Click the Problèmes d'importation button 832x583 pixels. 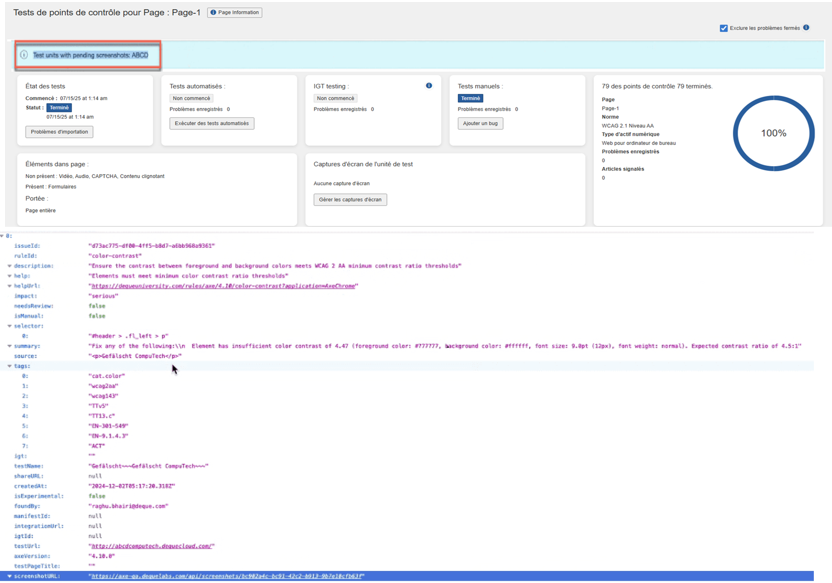click(x=59, y=132)
